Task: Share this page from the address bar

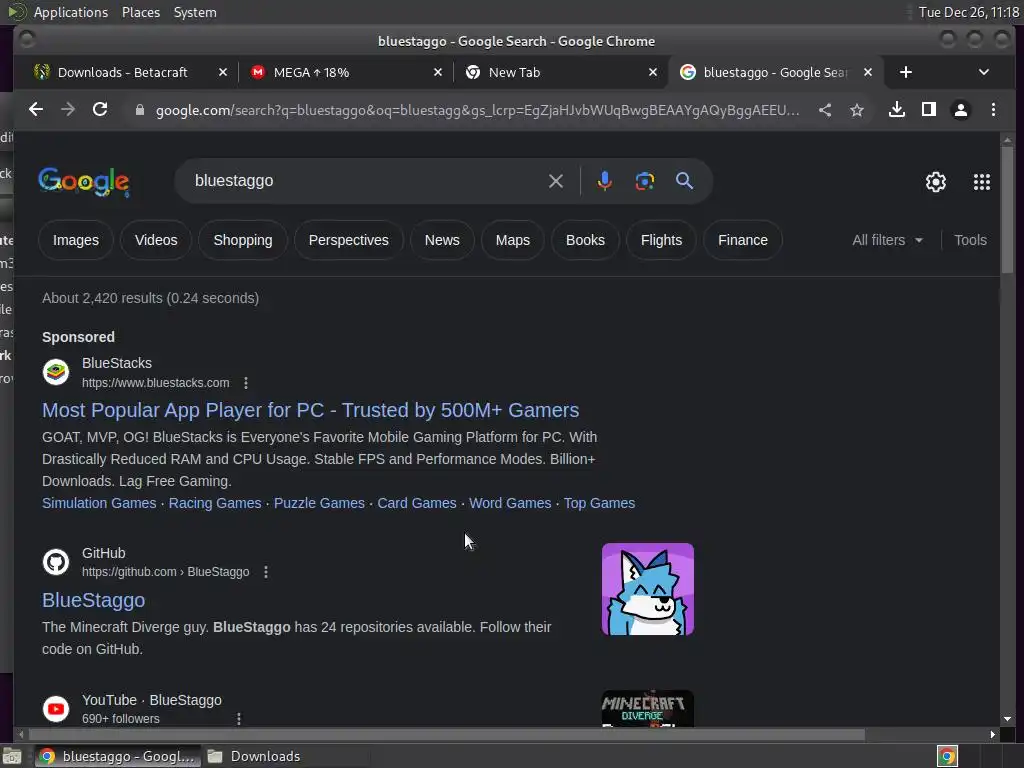Action: (825, 110)
